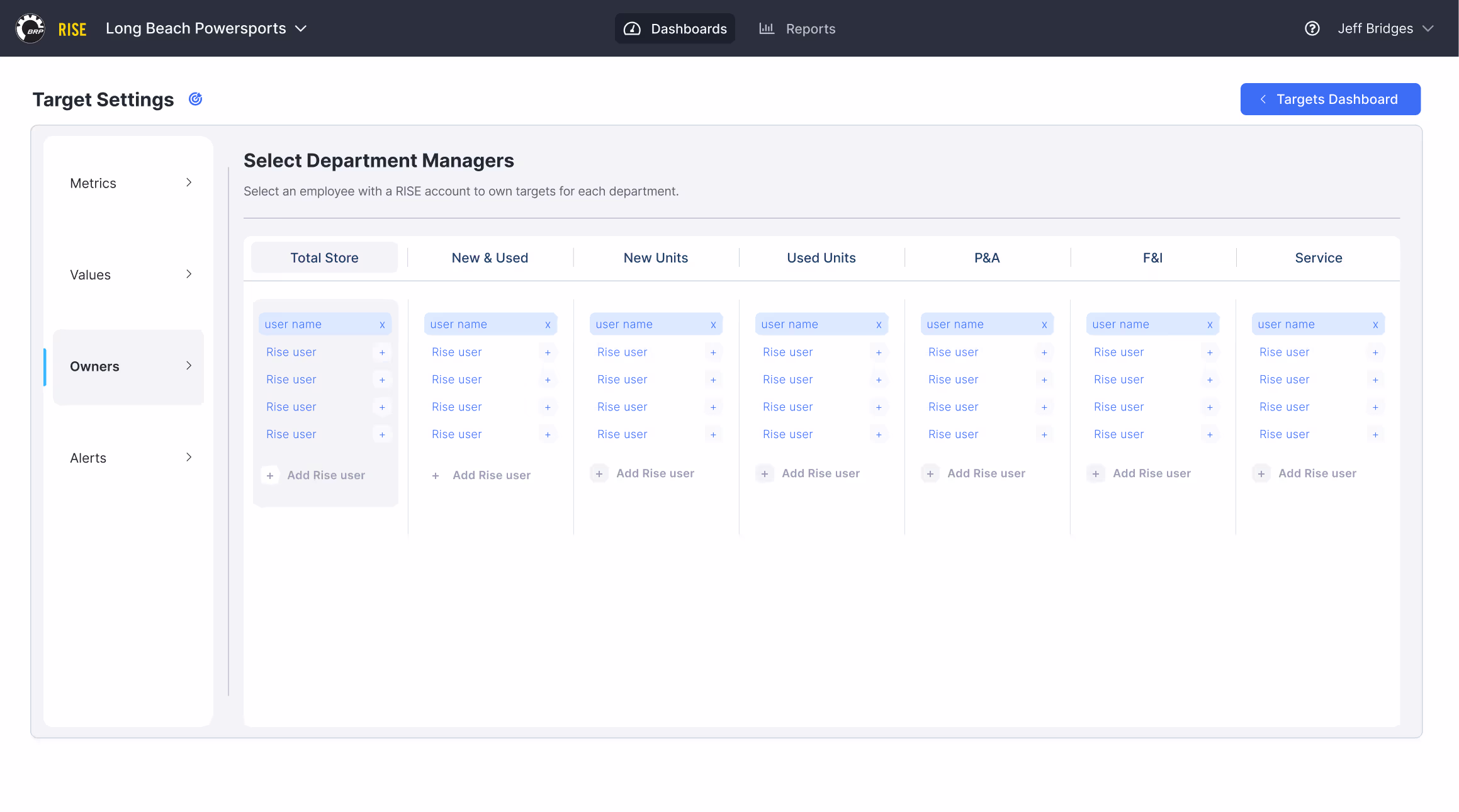Click Add Rise user under New Units
The image size is (1459, 812).
click(643, 473)
